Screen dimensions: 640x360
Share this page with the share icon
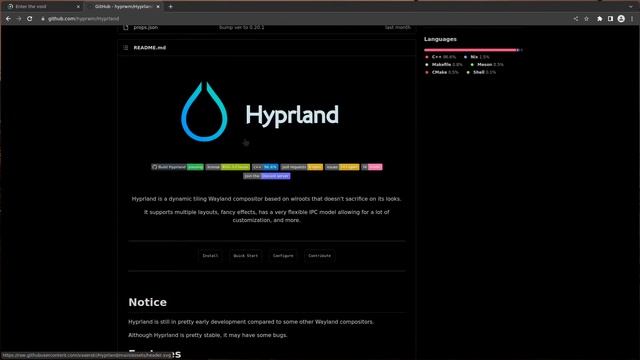click(576, 19)
